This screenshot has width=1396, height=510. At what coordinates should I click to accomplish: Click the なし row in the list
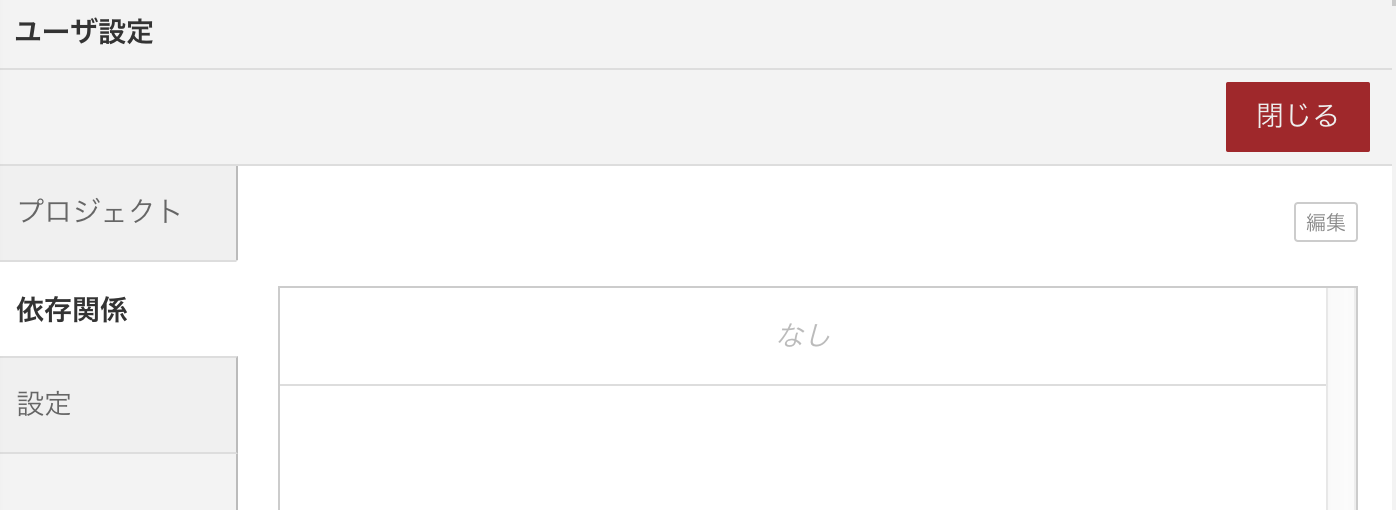point(803,336)
